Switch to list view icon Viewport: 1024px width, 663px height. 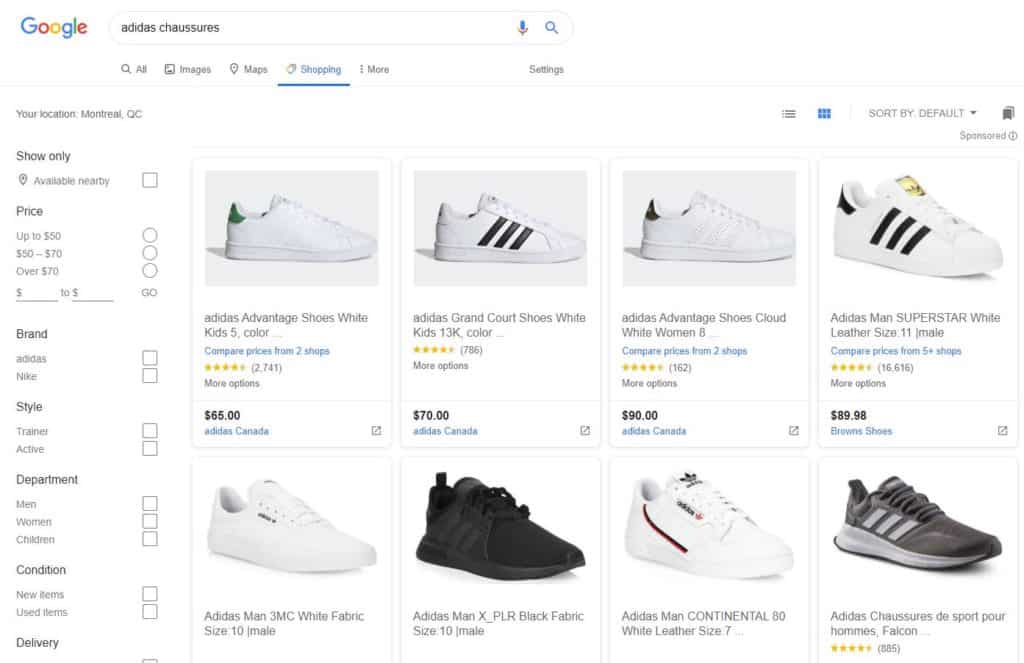pos(789,114)
